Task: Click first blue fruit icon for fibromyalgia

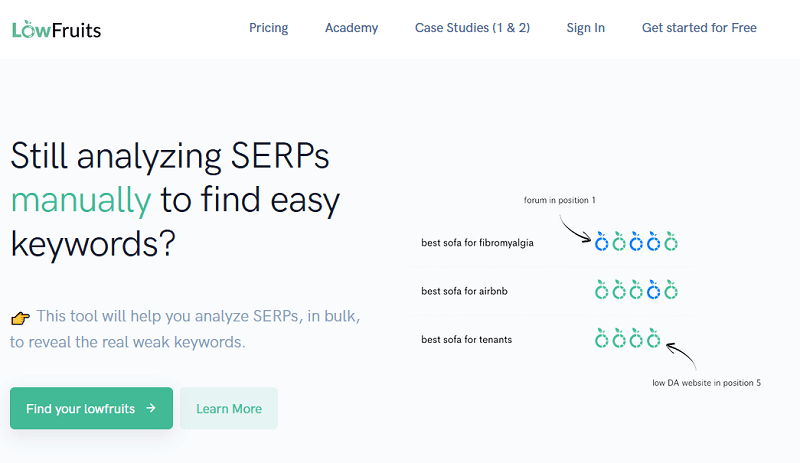Action: 601,242
